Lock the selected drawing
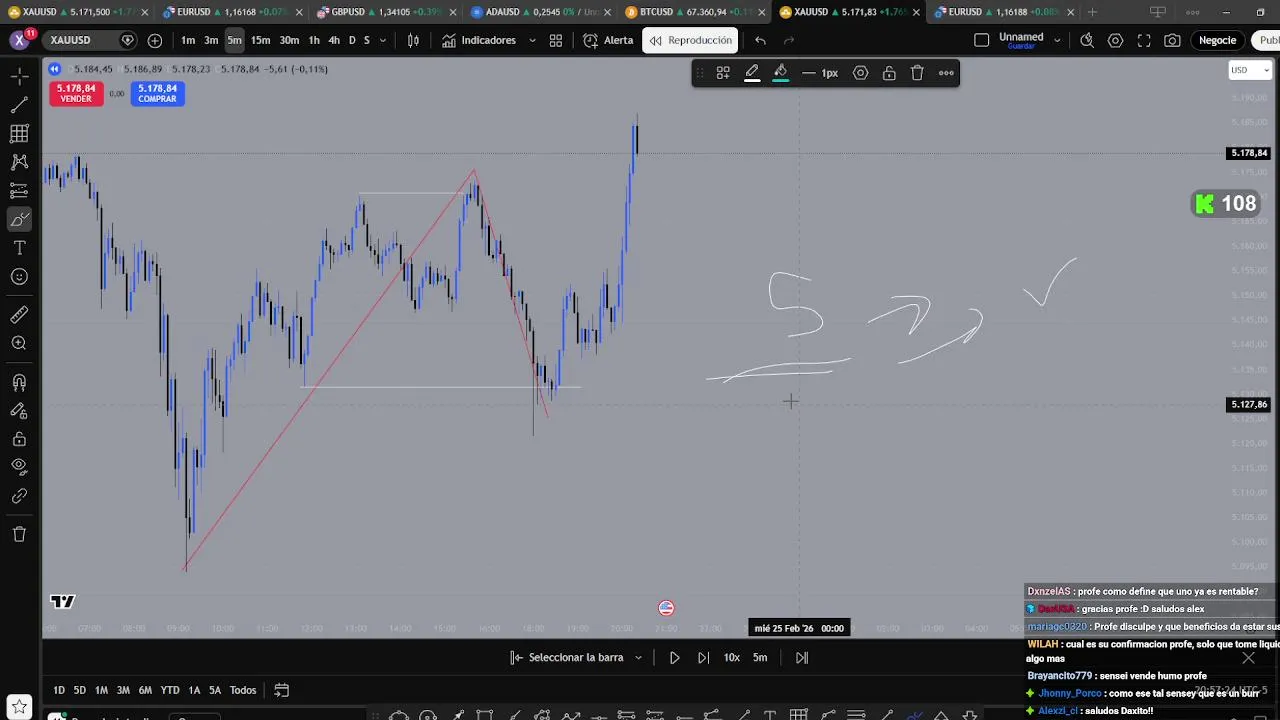This screenshot has width=1280, height=720. click(889, 73)
